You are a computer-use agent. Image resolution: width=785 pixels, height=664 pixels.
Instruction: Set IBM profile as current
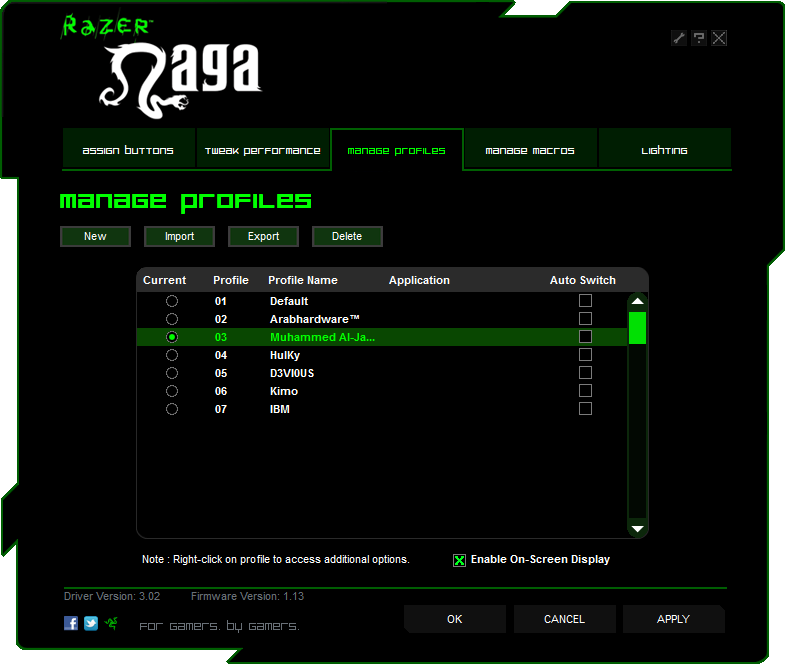point(172,409)
